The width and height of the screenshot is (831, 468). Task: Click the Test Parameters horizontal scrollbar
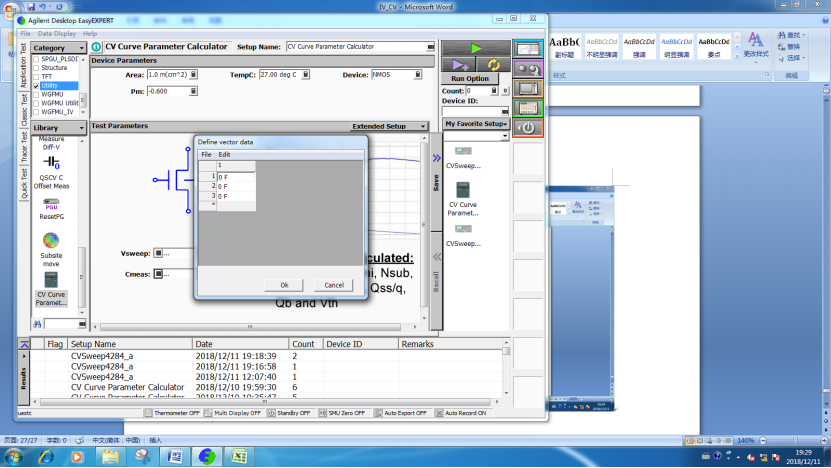(250, 327)
